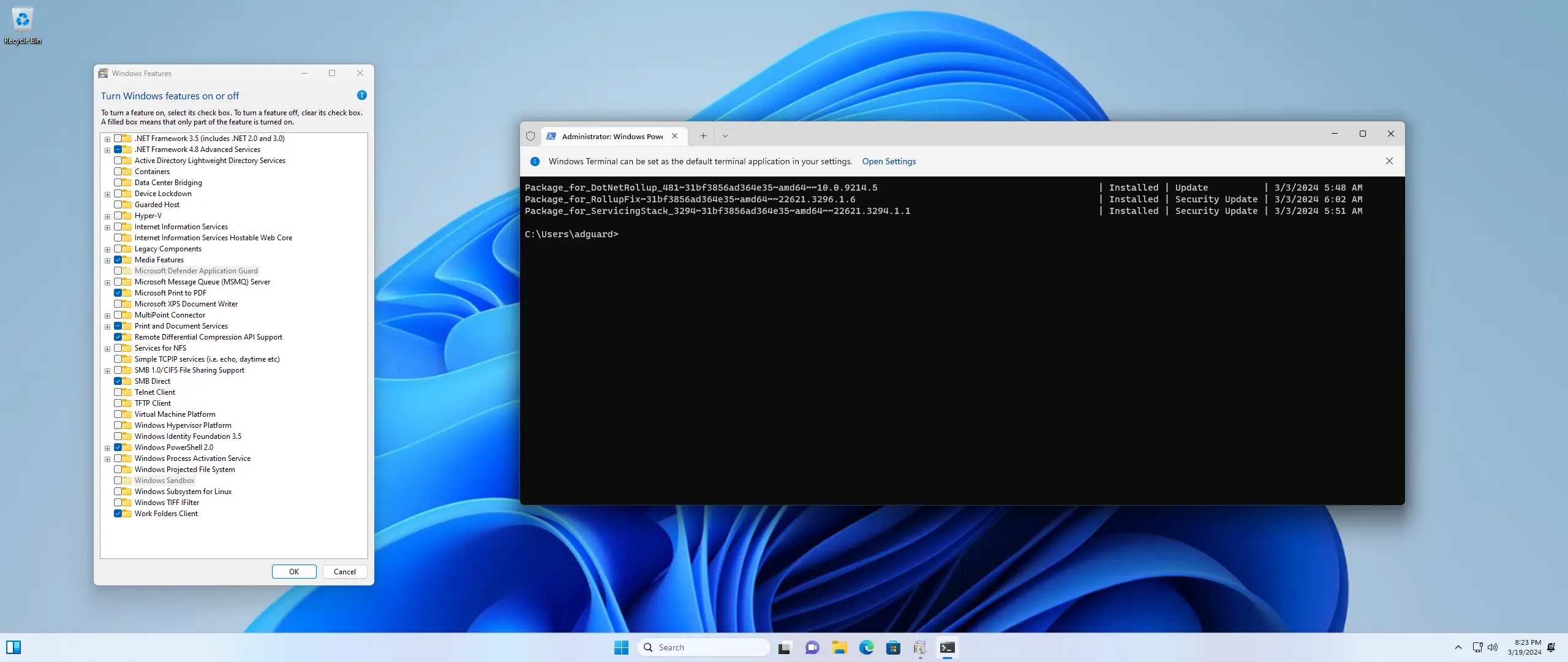Viewport: 1568px width, 662px height.
Task: Launch Microsoft Edge from the taskbar
Action: pyautogui.click(x=866, y=647)
